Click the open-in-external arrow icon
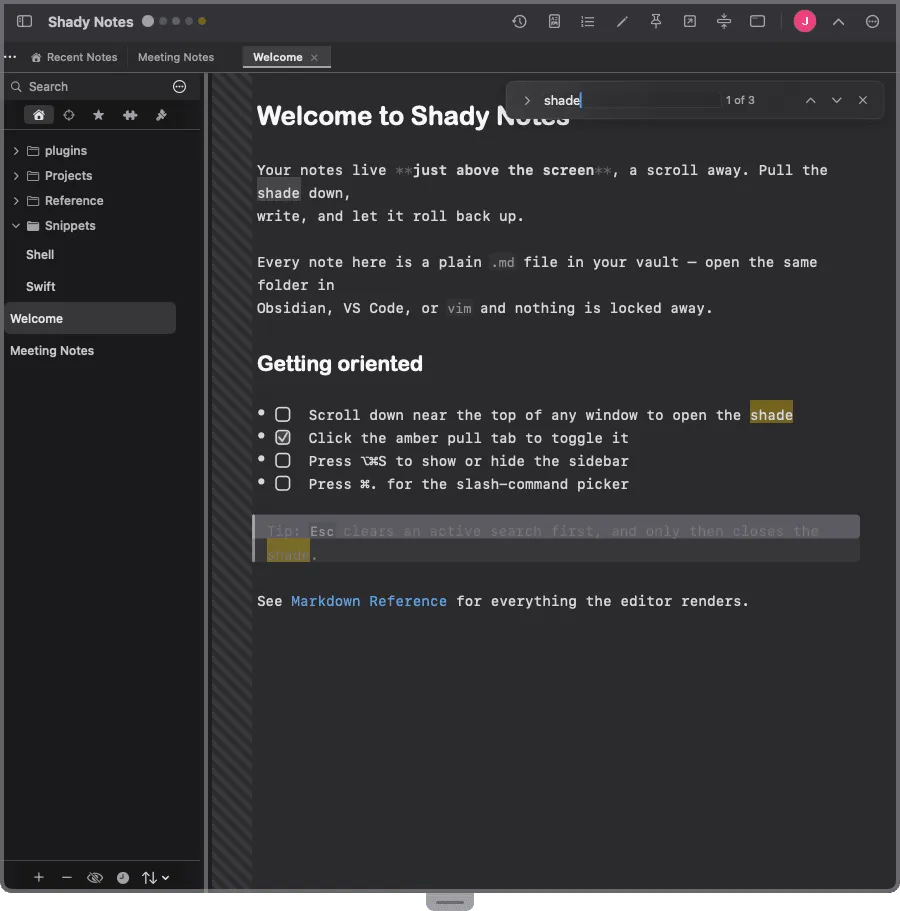Viewport: 900px width, 911px height. (690, 21)
